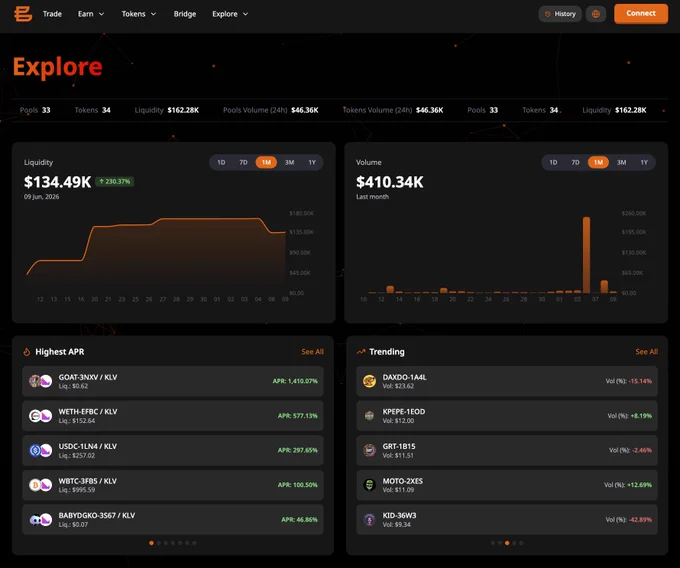Open KID-36W3 trending token row
The height and width of the screenshot is (568, 680).
pyautogui.click(x=507, y=519)
